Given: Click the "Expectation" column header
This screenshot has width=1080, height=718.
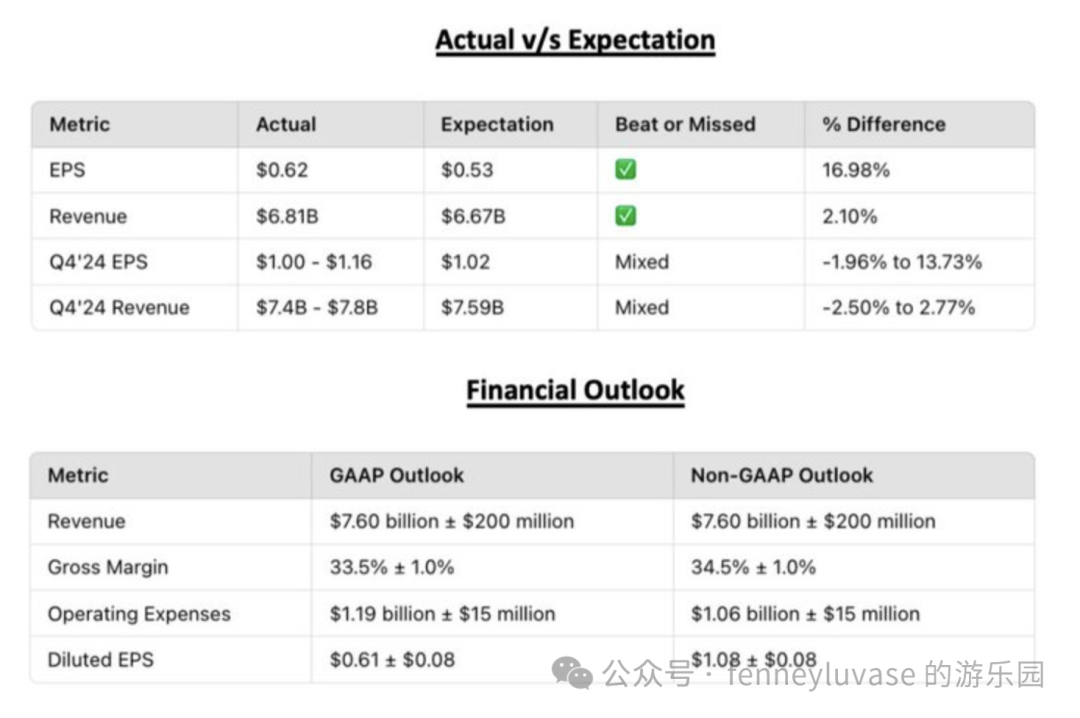Looking at the screenshot, I should click(x=497, y=125).
